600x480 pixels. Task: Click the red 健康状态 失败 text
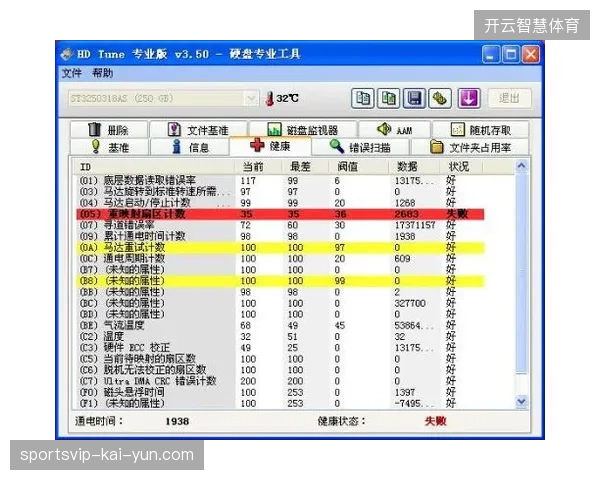click(435, 421)
